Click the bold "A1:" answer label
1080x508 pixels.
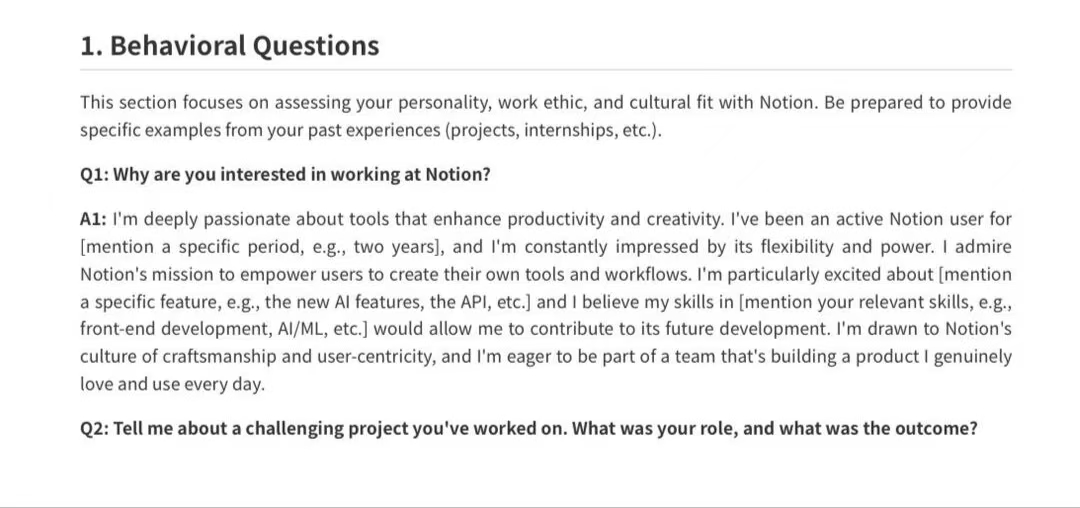93,219
